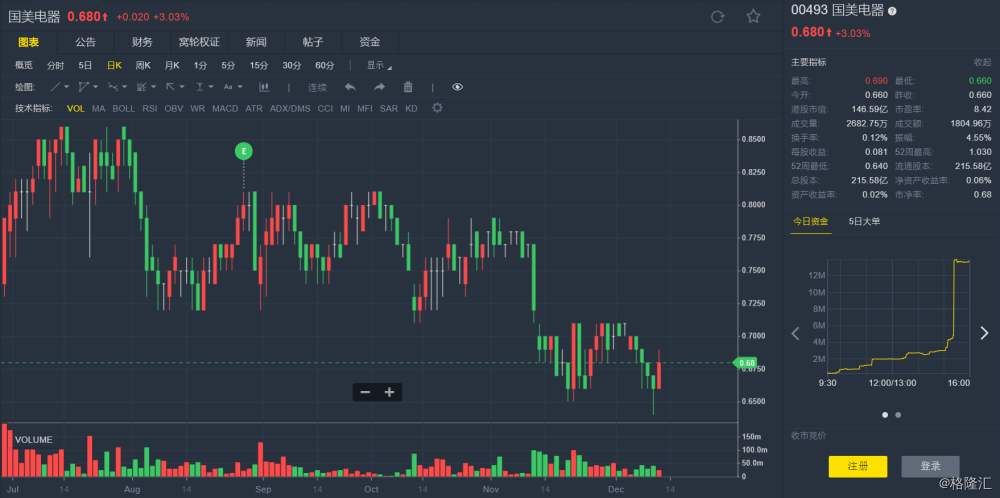This screenshot has height=498, width=1000.
Task: Select the arrow drawing tool
Action: point(171,87)
